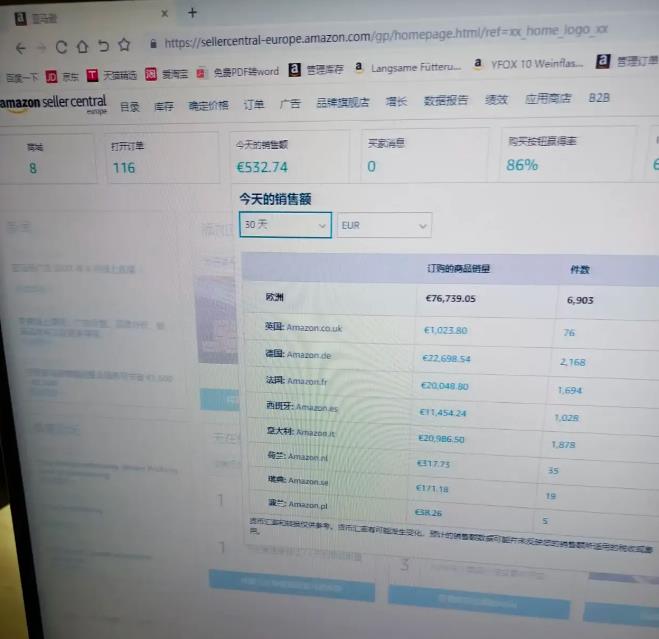The height and width of the screenshot is (639, 659).
Task: Open the 增长 menu
Action: coord(396,101)
